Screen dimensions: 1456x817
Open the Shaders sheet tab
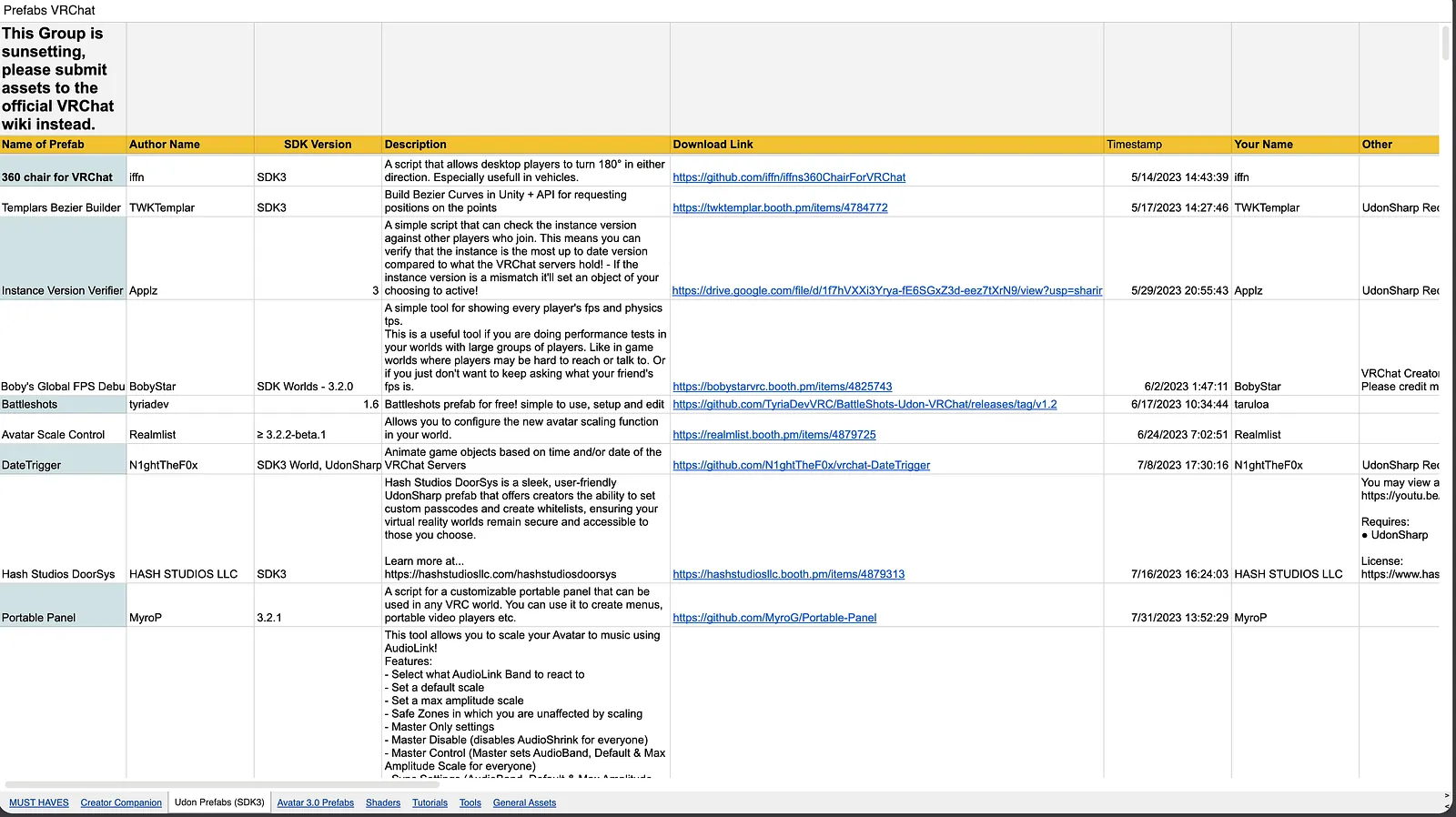pos(383,802)
